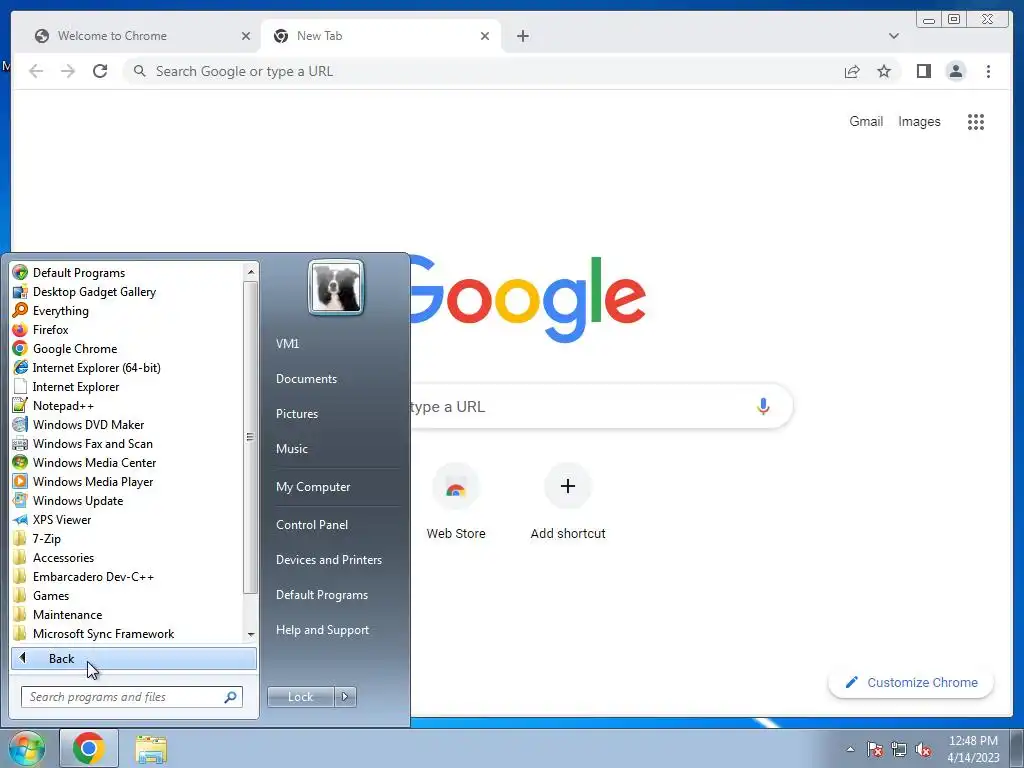Open Default Programs from the program list
Screen dimensions: 1024x768
tap(78, 273)
